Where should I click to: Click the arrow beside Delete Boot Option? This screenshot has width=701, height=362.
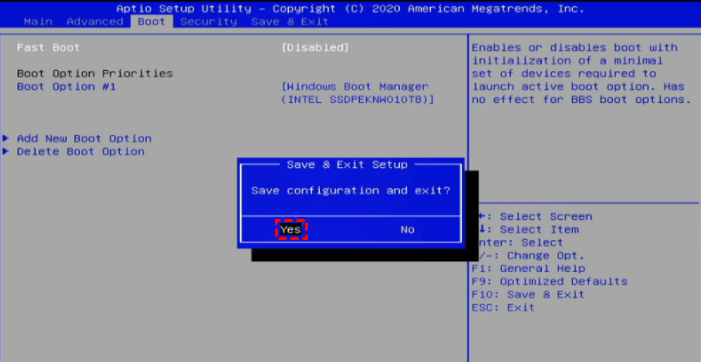click(x=5, y=151)
